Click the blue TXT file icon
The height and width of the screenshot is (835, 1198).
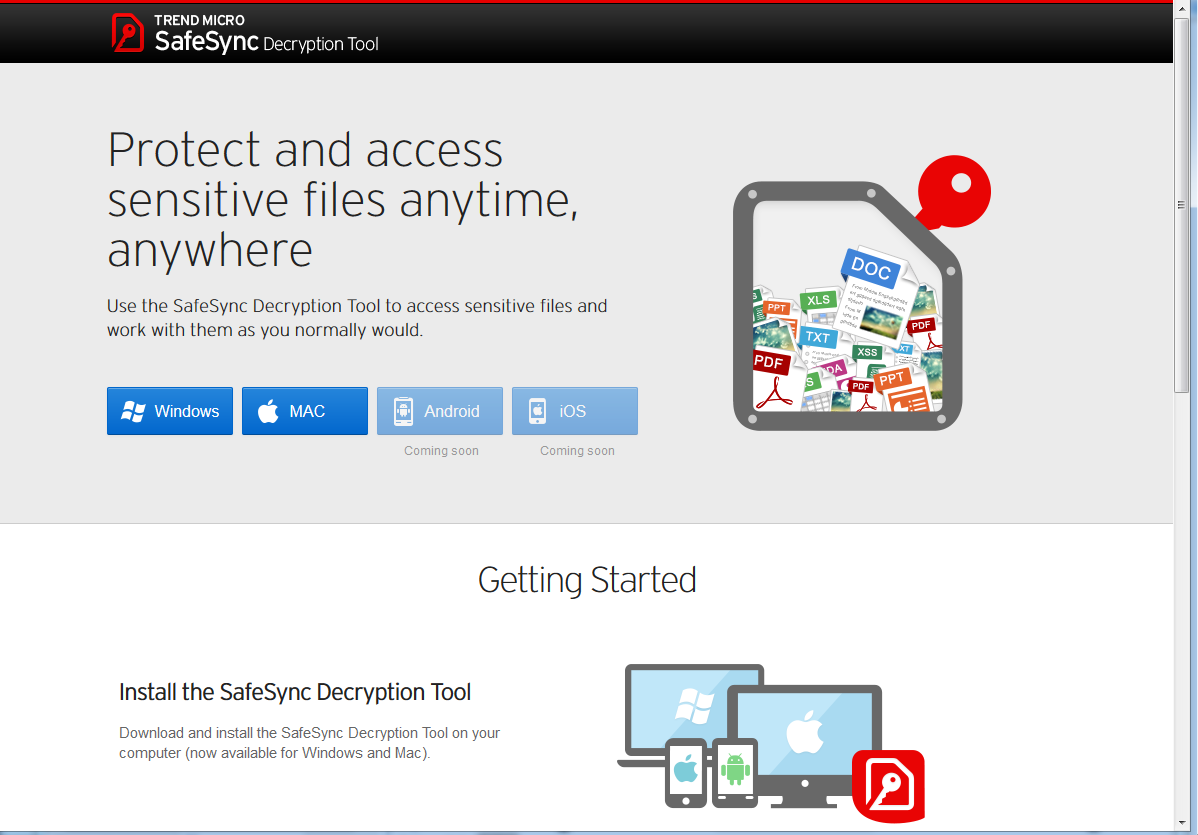[817, 337]
